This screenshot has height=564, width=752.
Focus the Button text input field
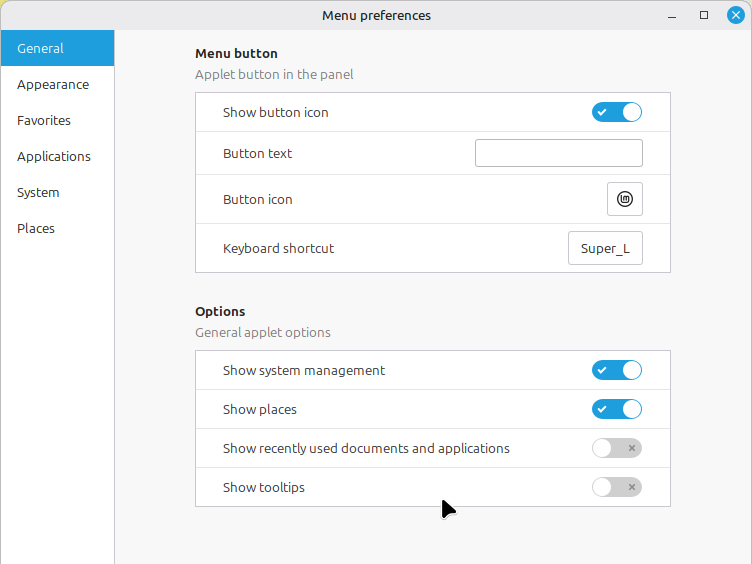[x=558, y=153]
